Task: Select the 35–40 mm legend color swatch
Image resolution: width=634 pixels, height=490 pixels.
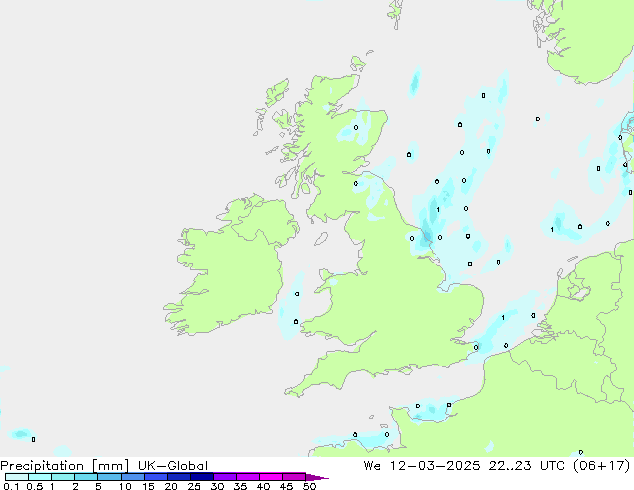Action: pyautogui.click(x=248, y=477)
